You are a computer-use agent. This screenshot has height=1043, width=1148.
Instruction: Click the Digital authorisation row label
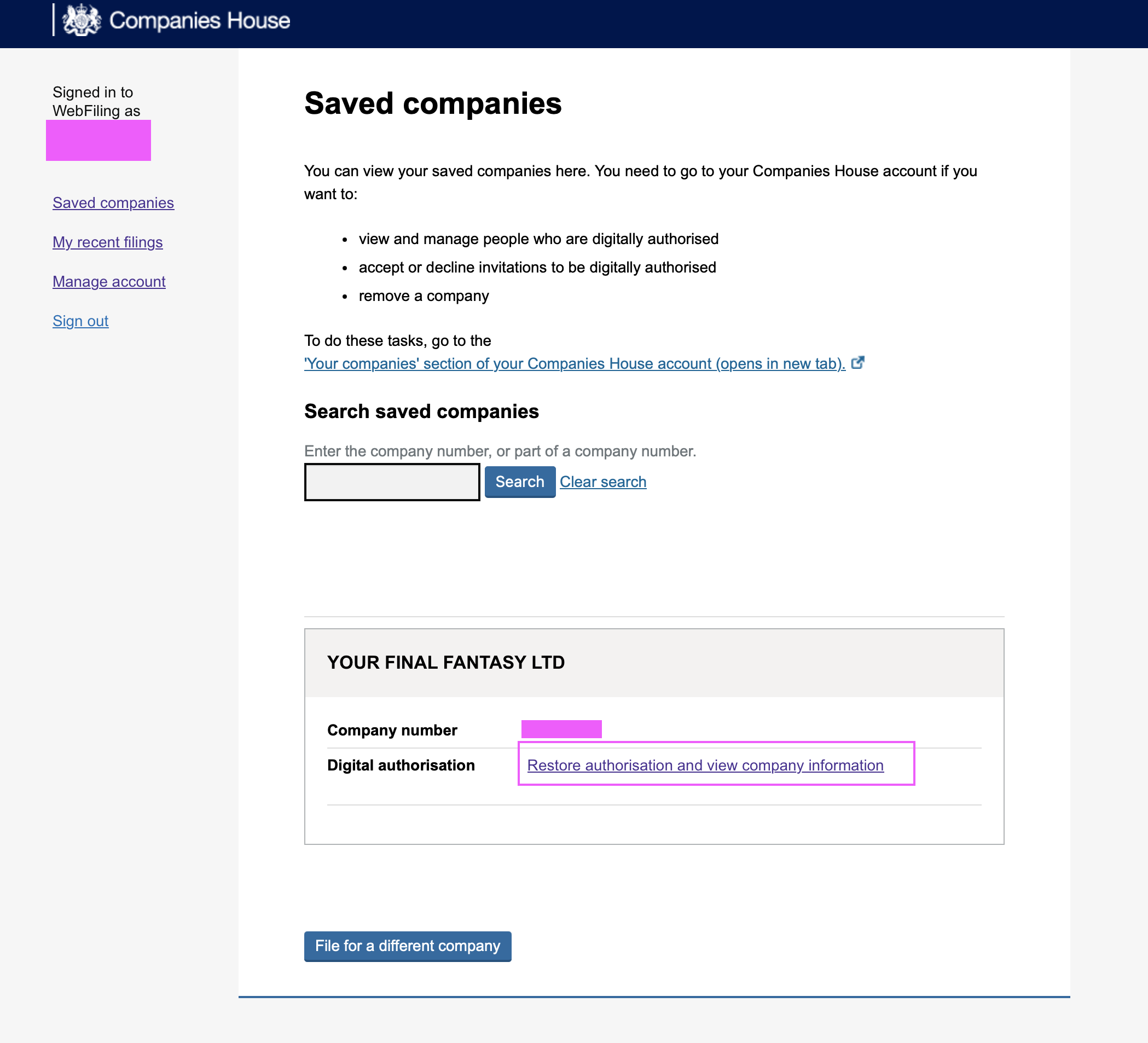point(401,765)
